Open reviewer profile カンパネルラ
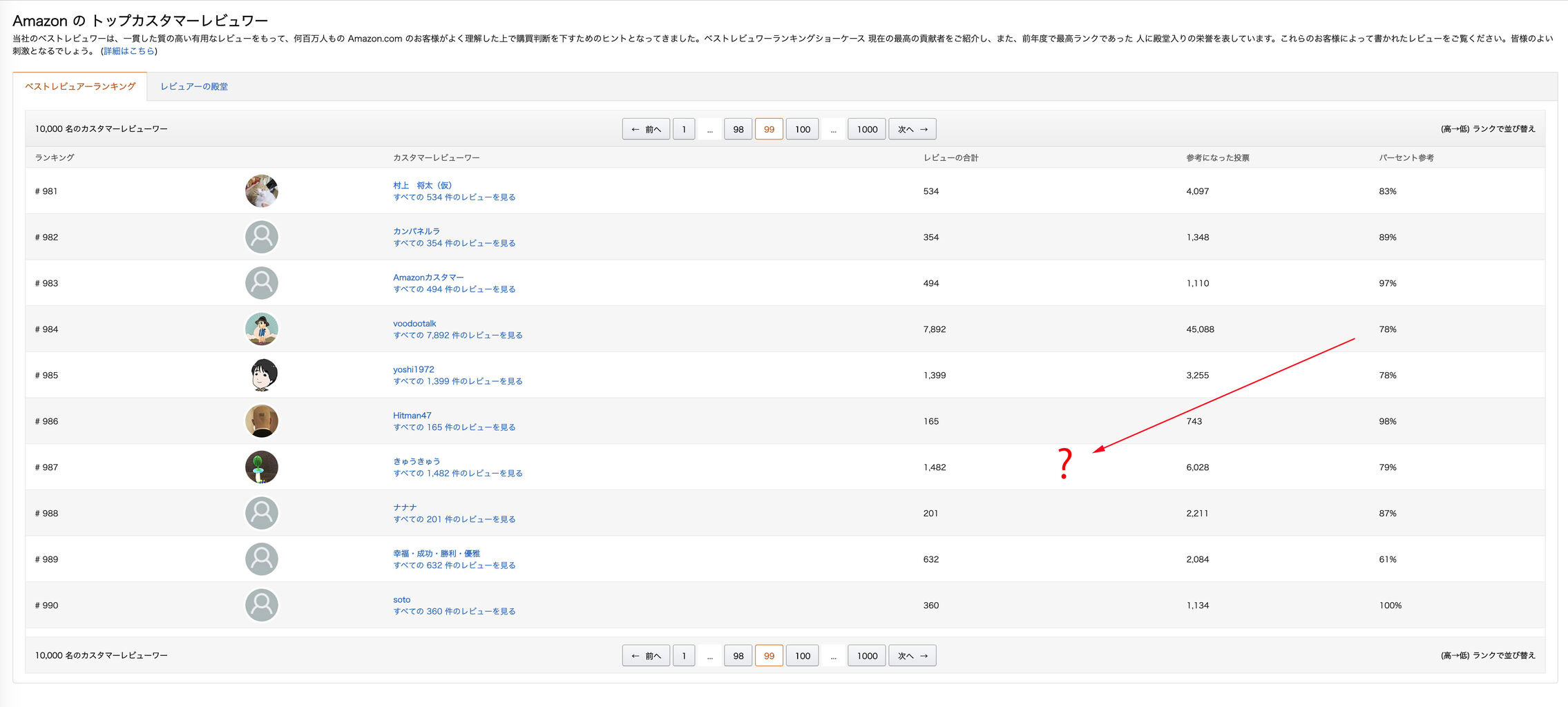 (x=417, y=231)
